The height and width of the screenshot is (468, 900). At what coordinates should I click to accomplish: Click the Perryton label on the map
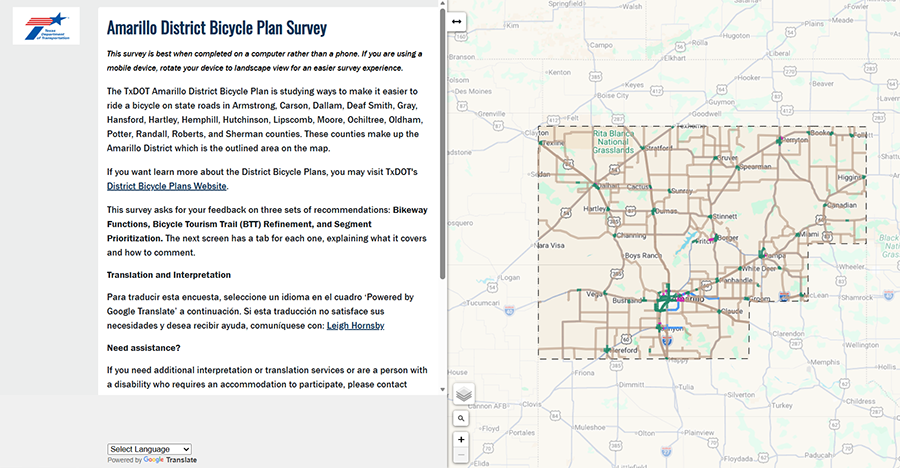point(794,140)
